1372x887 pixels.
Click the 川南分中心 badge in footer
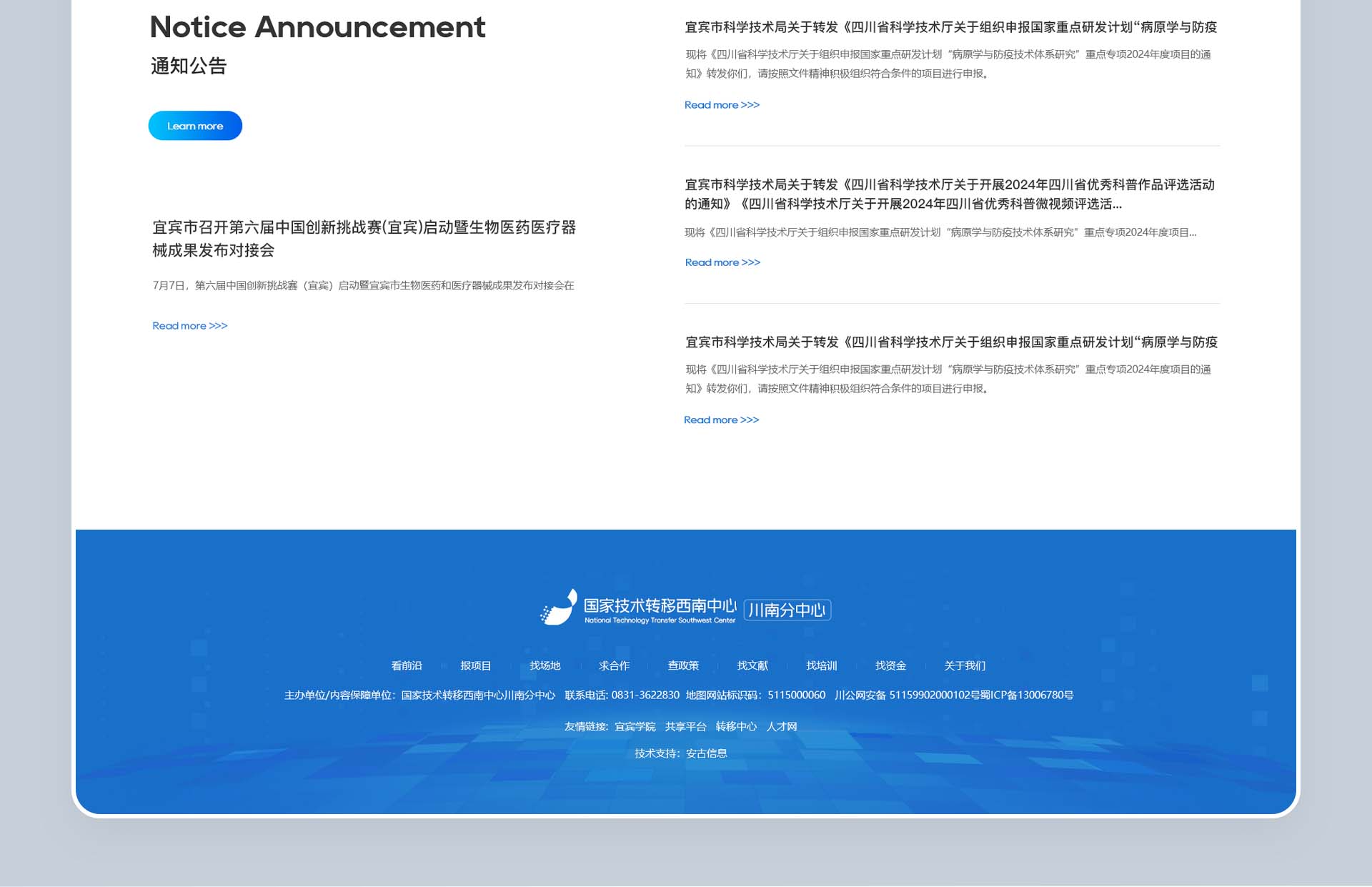pos(787,610)
